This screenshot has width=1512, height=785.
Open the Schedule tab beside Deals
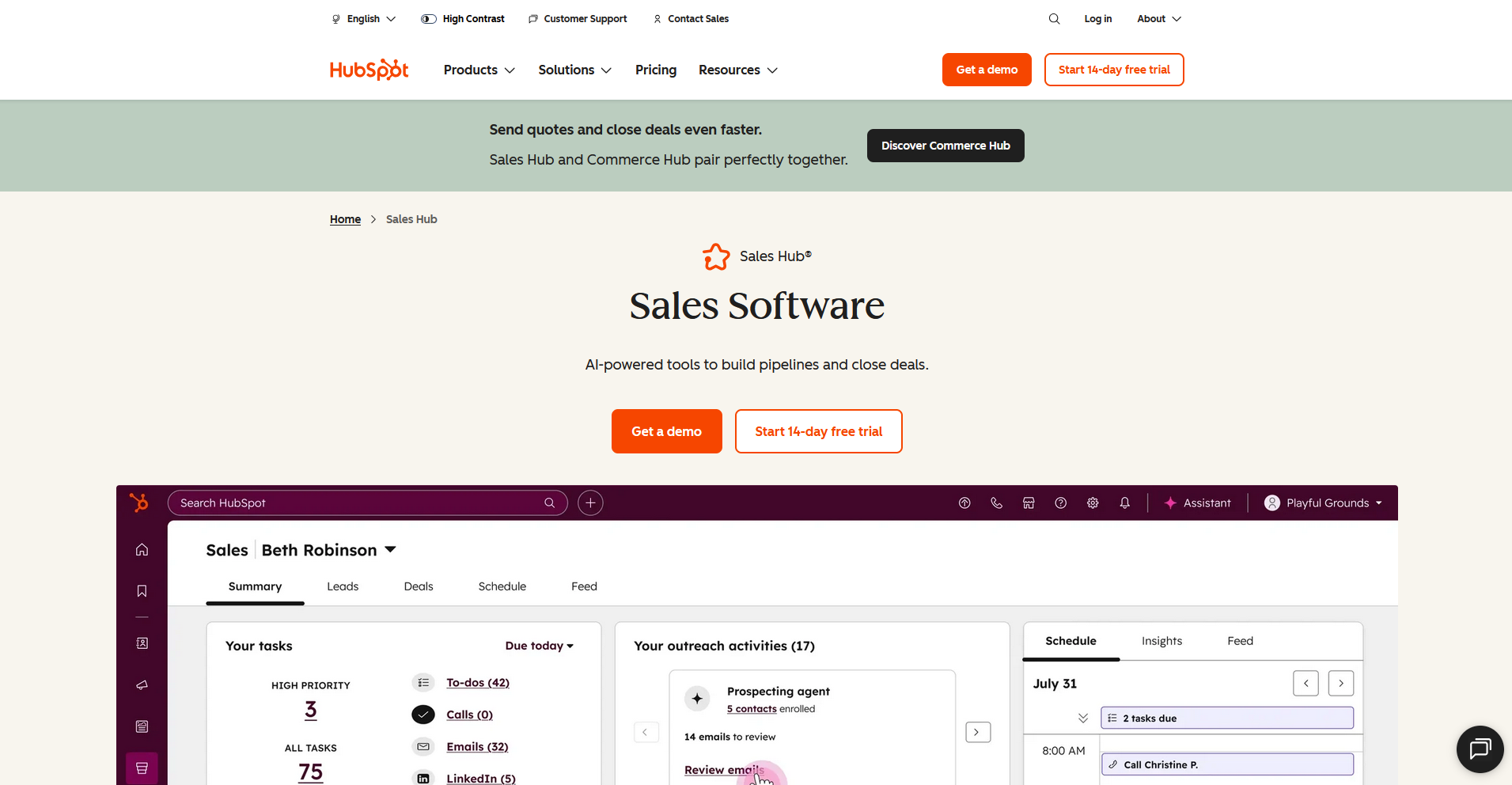click(x=502, y=586)
